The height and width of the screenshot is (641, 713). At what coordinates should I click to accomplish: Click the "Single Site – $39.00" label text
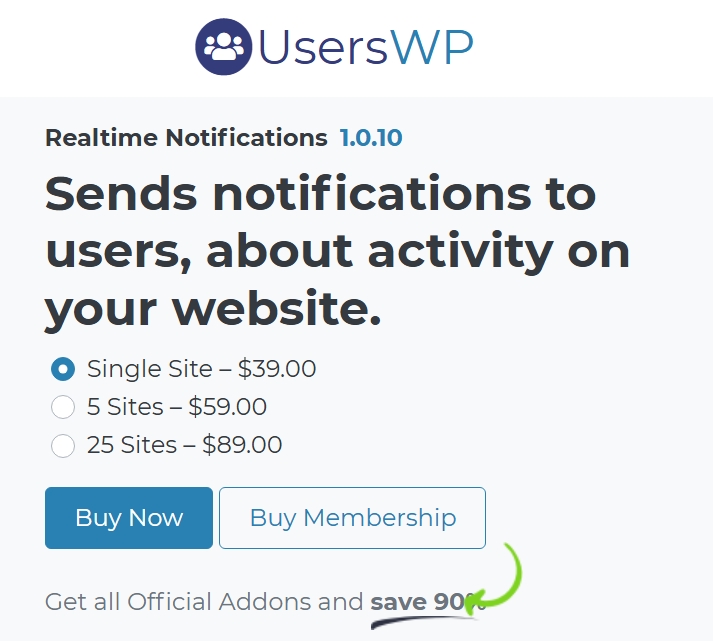tap(201, 369)
